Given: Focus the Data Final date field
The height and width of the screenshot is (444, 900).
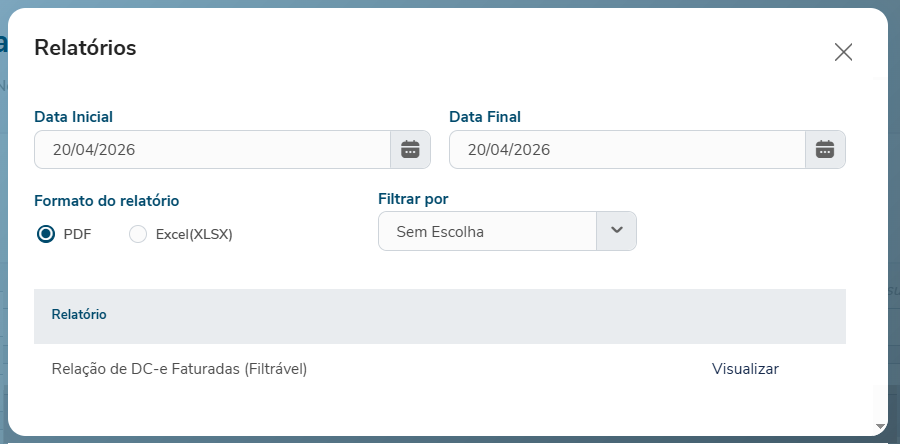Looking at the screenshot, I should click(x=627, y=150).
